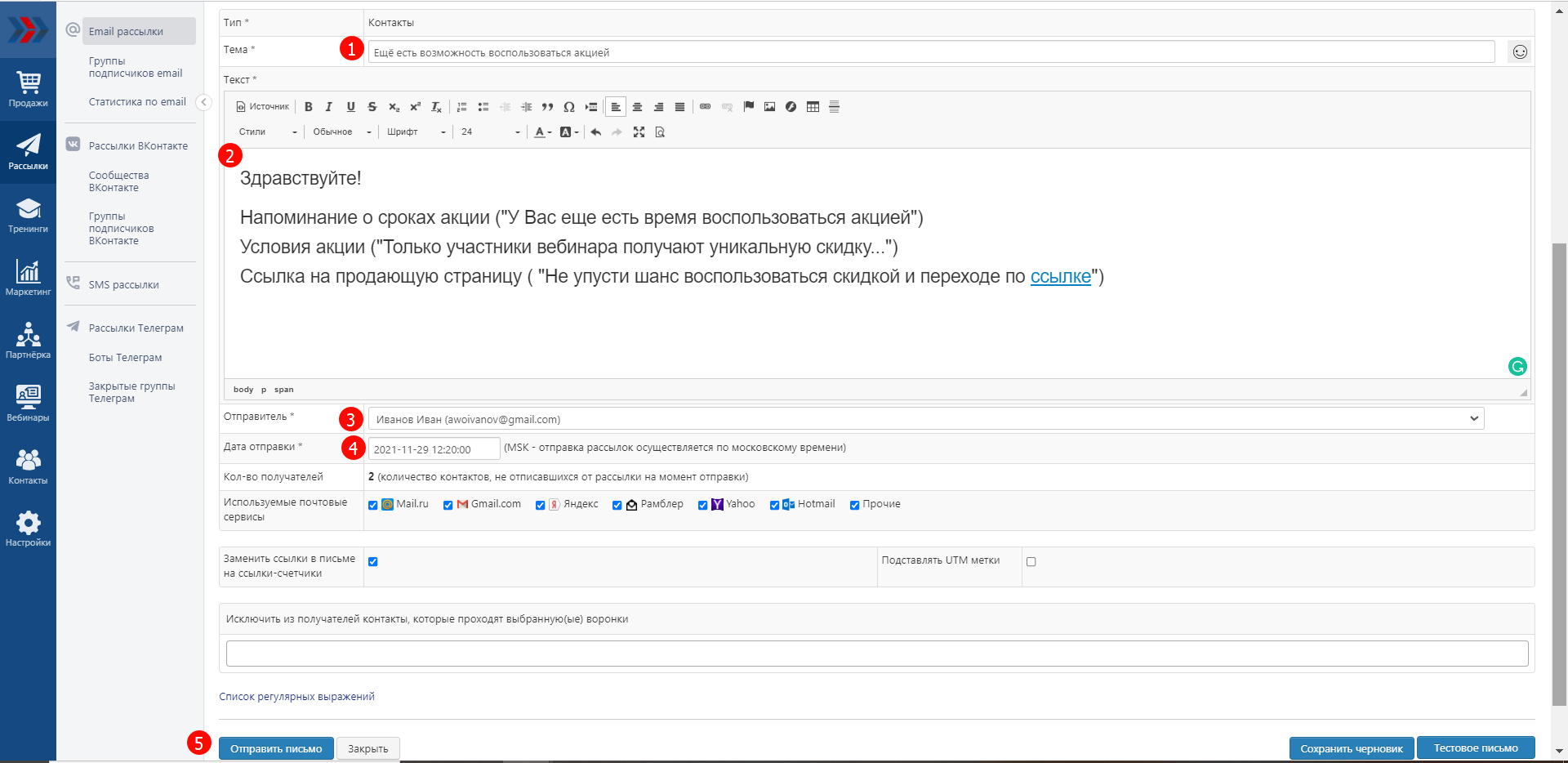This screenshot has width=1568, height=763.
Task: Uncheck the Yahoo mail service checkbox
Action: click(x=702, y=505)
